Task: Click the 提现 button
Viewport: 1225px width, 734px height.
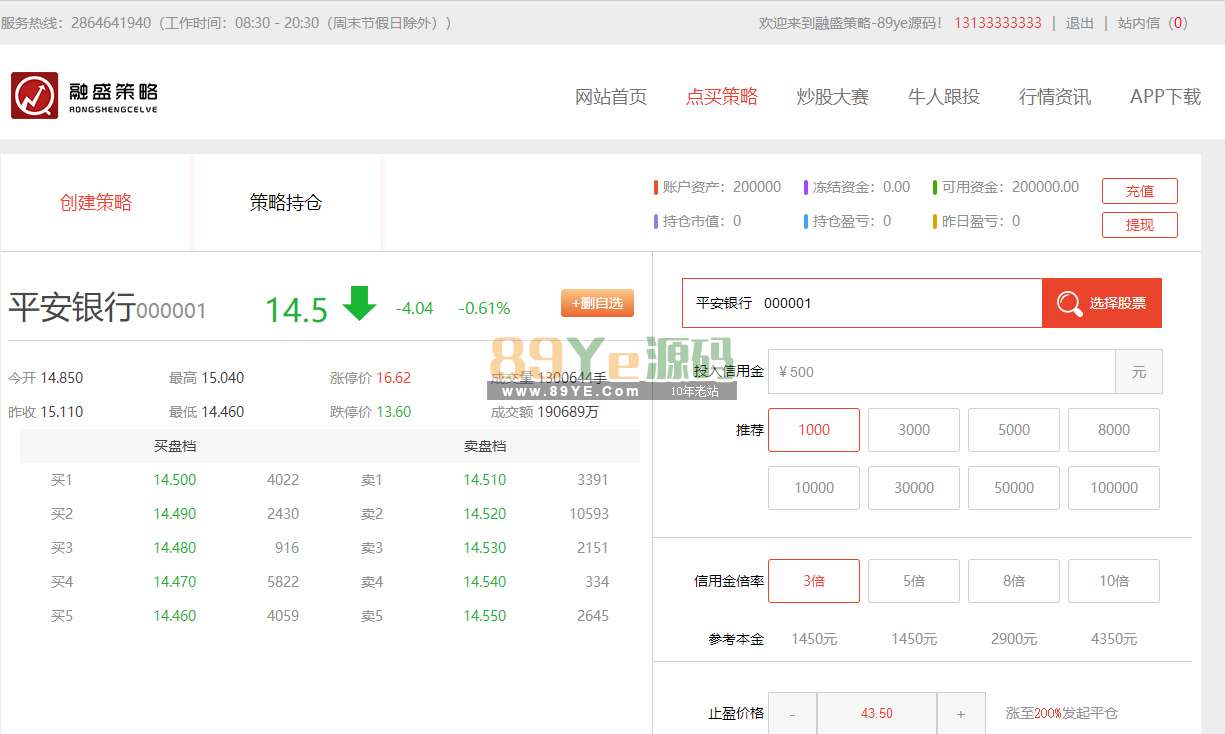Action: (1140, 225)
